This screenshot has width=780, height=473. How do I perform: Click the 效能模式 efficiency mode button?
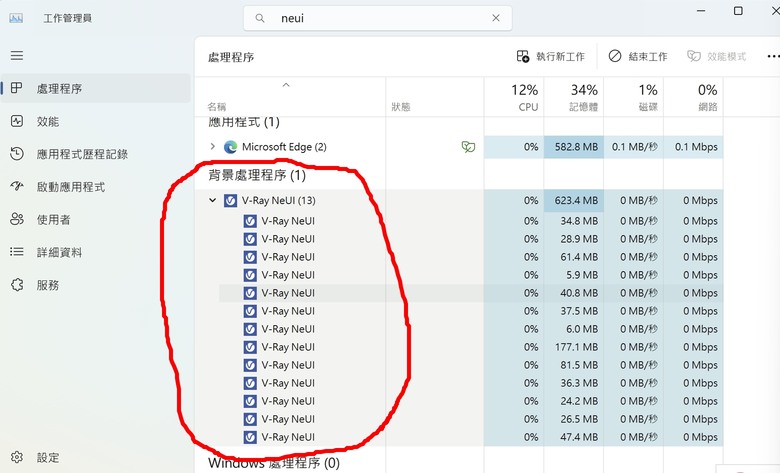click(x=716, y=56)
